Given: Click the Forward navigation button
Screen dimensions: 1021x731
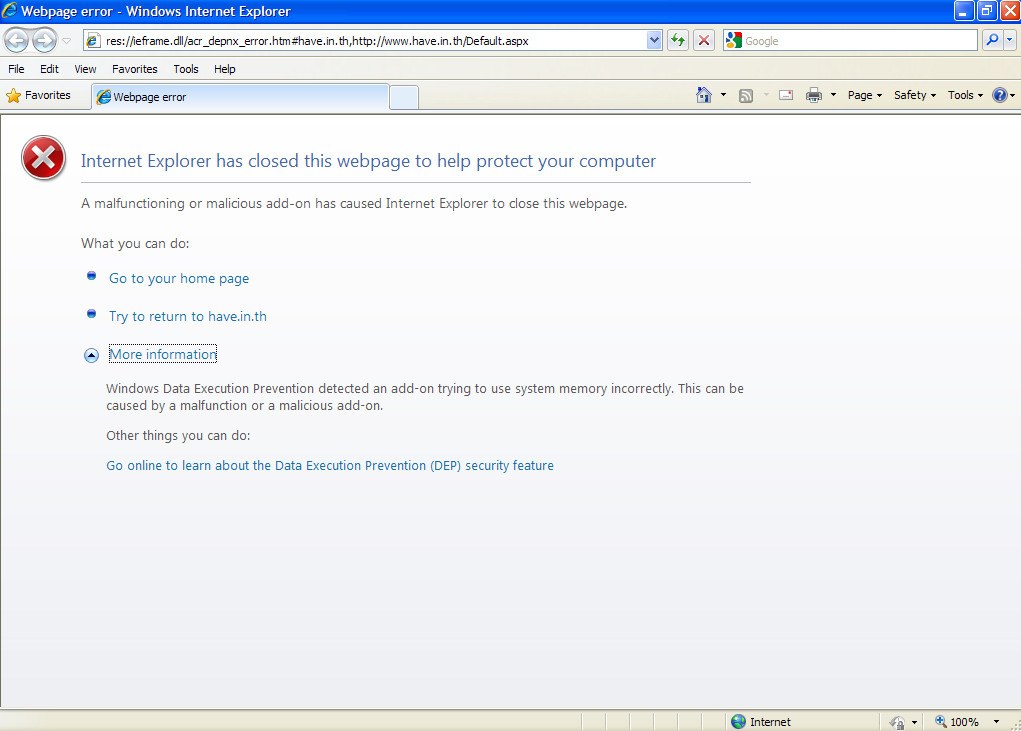Looking at the screenshot, I should coord(44,40).
